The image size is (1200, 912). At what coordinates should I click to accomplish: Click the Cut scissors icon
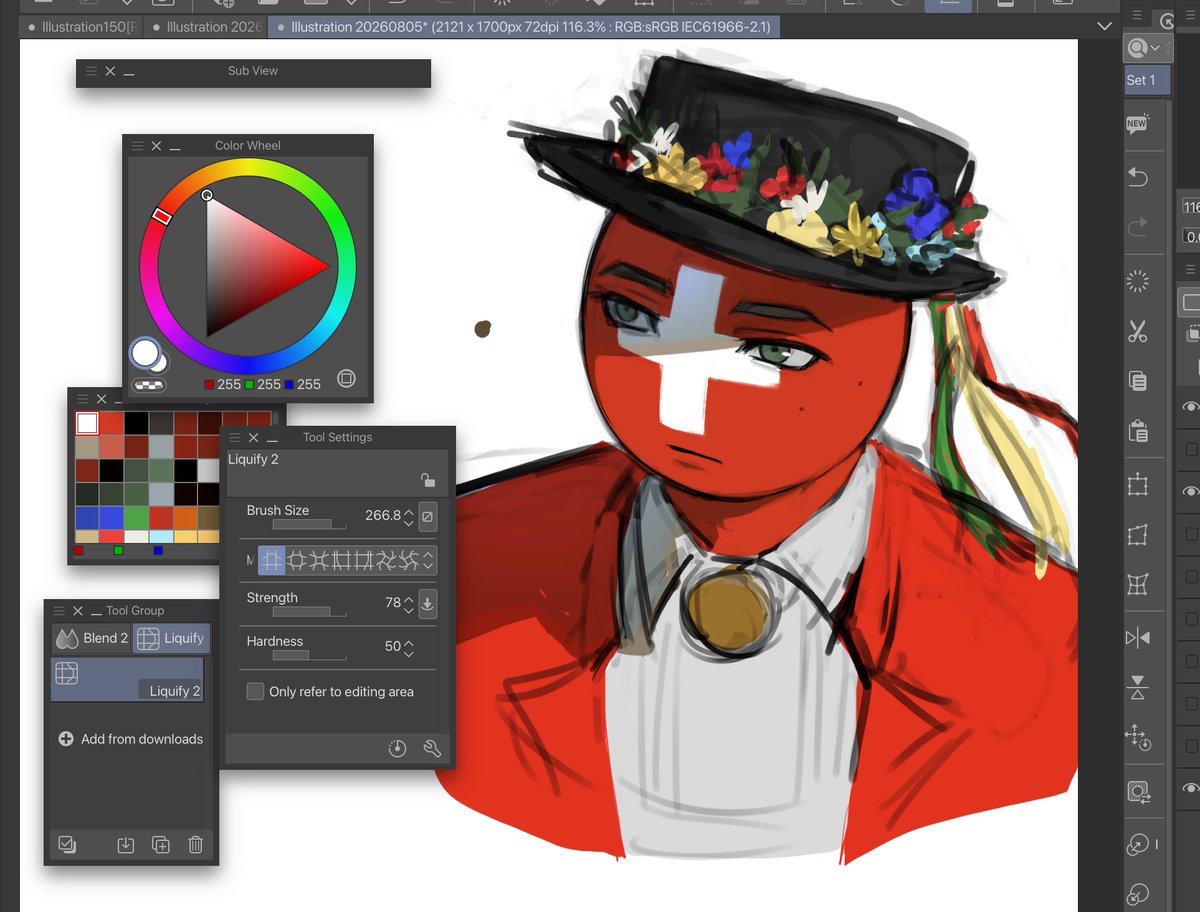point(1137,332)
